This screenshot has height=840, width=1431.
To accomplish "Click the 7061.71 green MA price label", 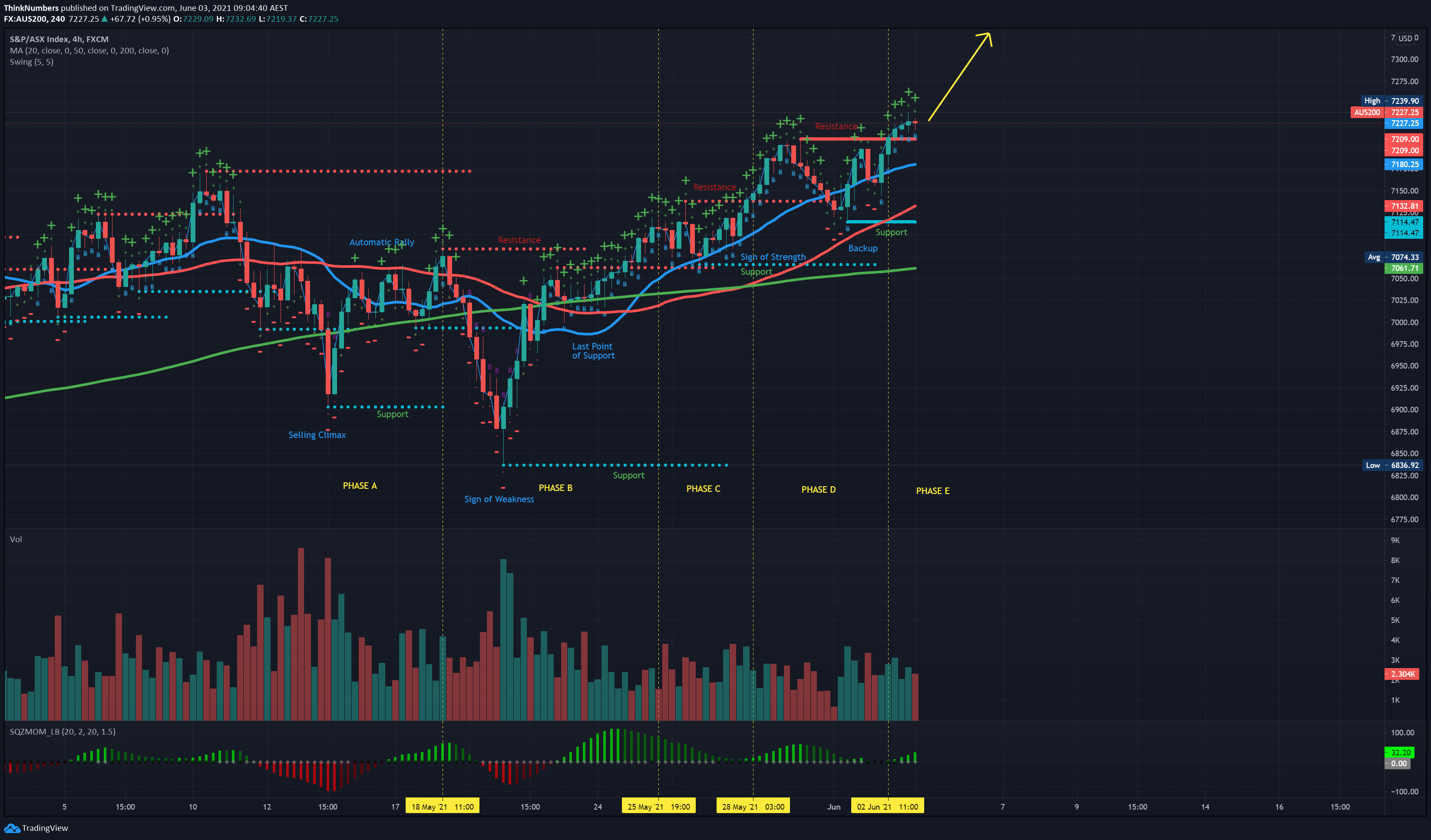I will (1404, 268).
